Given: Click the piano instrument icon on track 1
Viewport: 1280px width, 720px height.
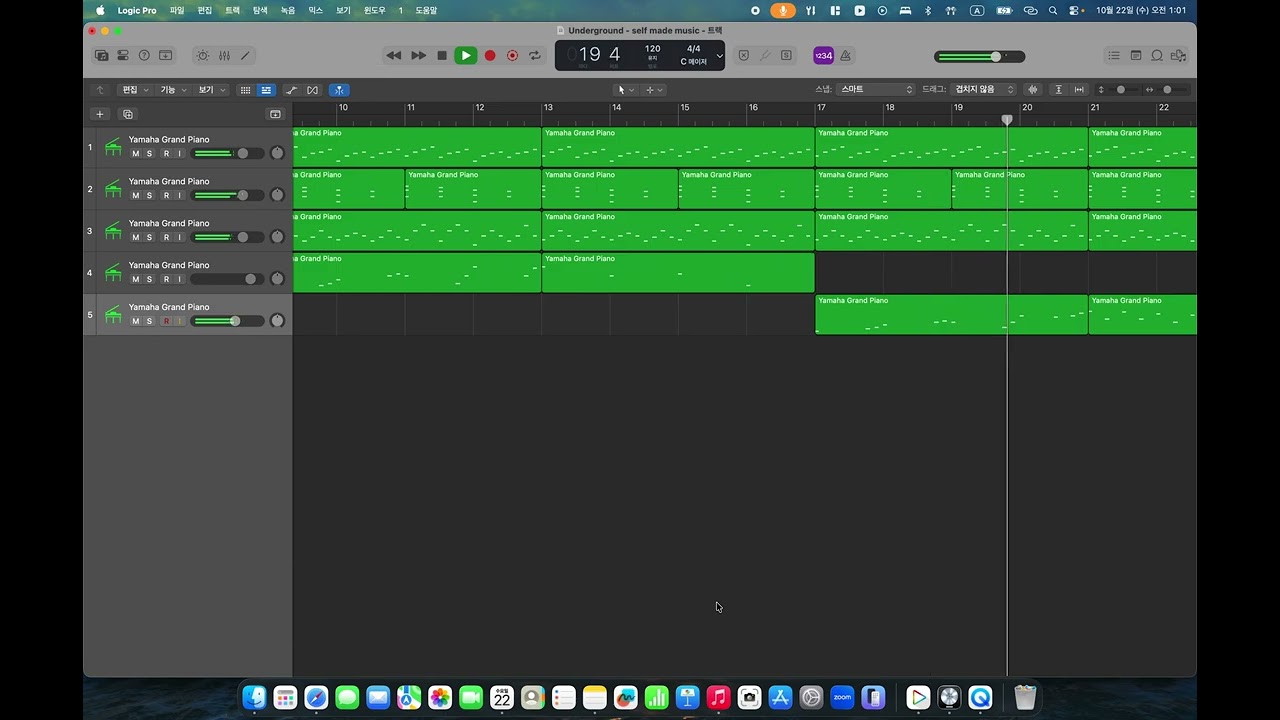Looking at the screenshot, I should [113, 147].
